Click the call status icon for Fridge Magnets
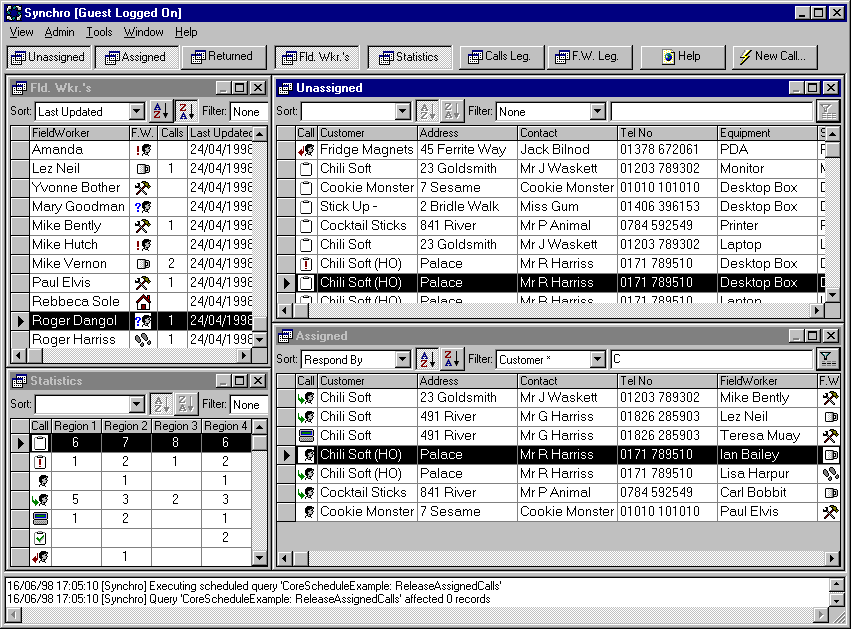851x629 pixels. [306, 150]
